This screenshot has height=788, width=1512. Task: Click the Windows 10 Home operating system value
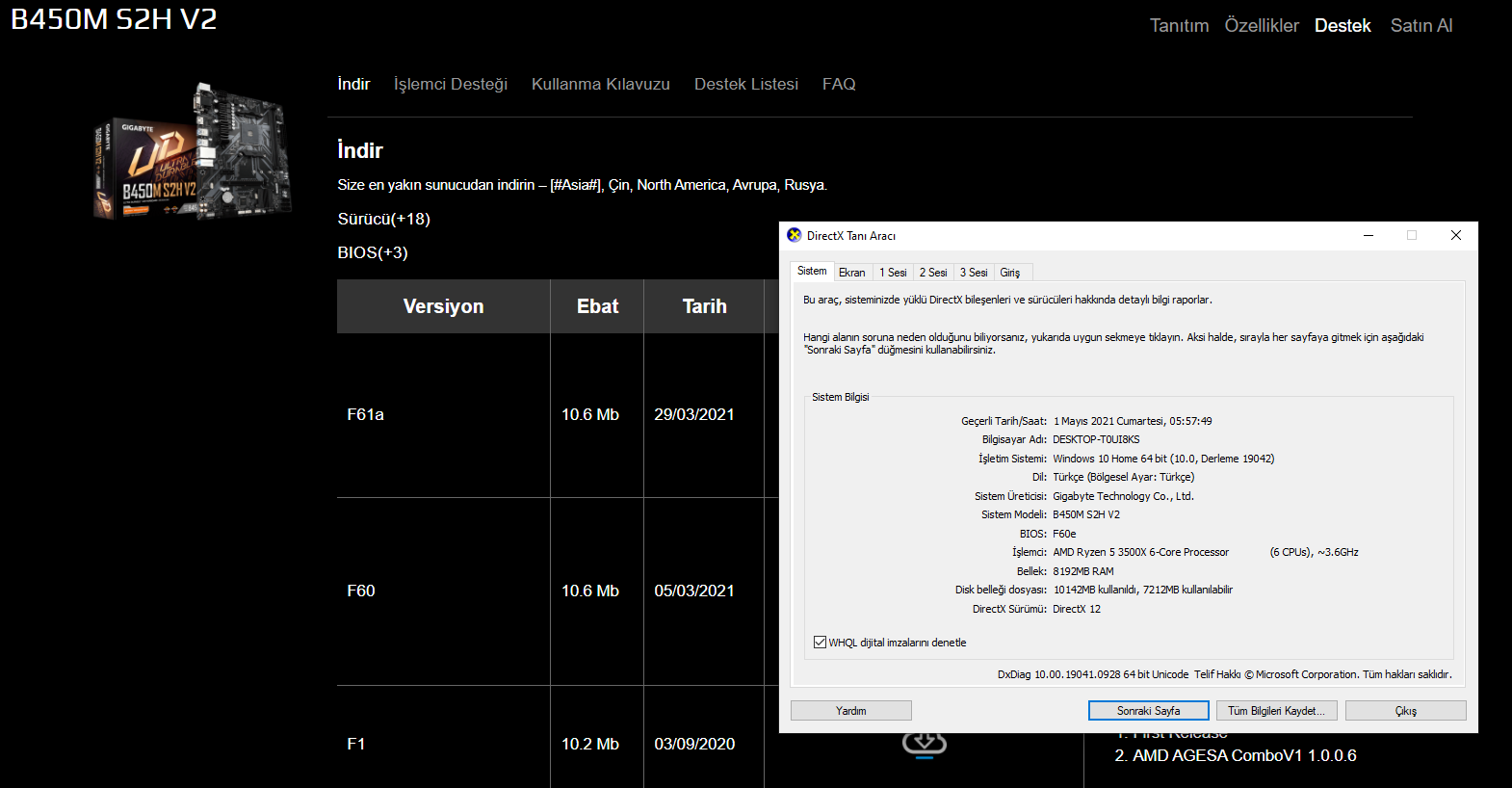1163,459
